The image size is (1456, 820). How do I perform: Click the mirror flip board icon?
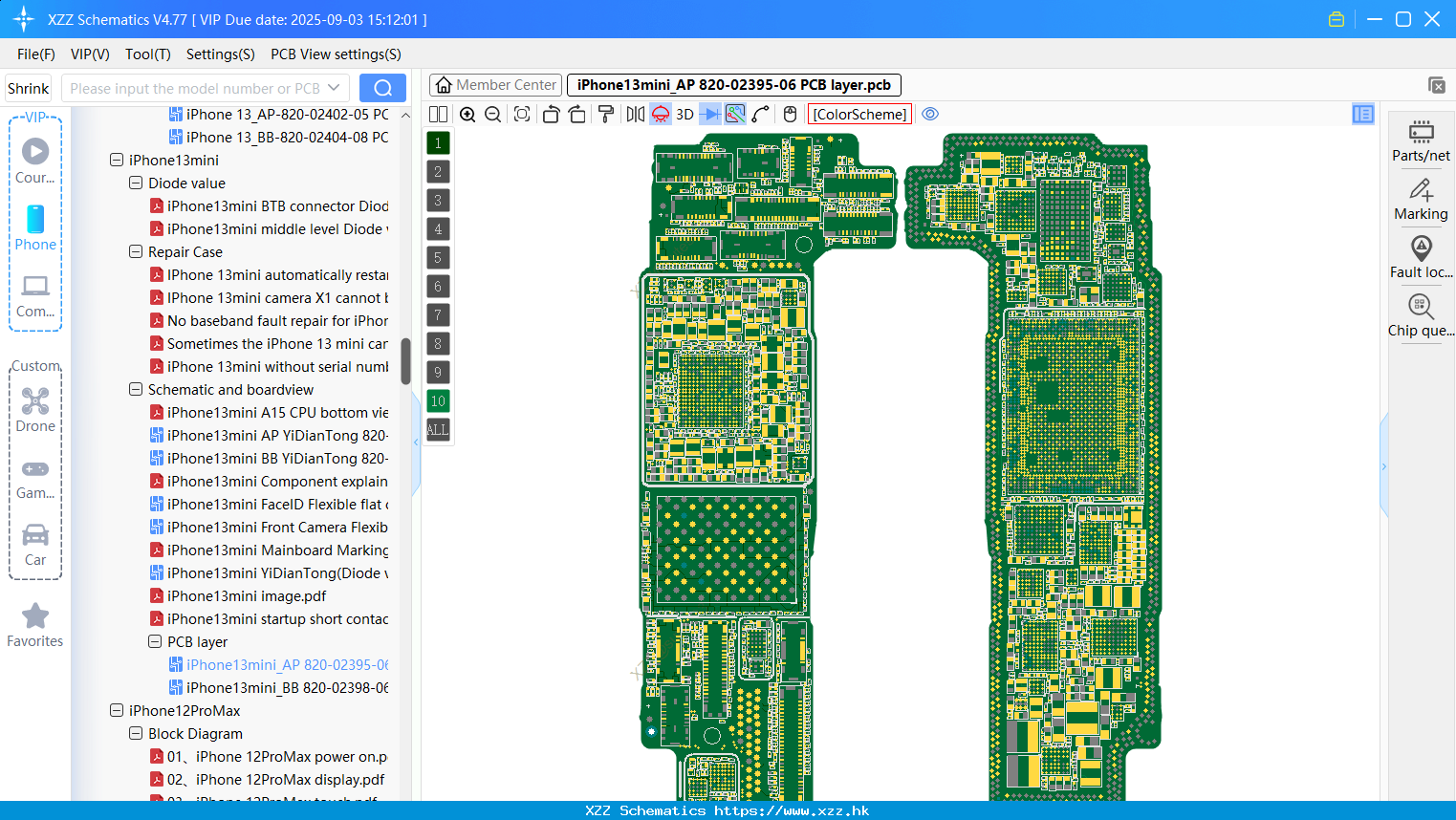pyautogui.click(x=636, y=115)
